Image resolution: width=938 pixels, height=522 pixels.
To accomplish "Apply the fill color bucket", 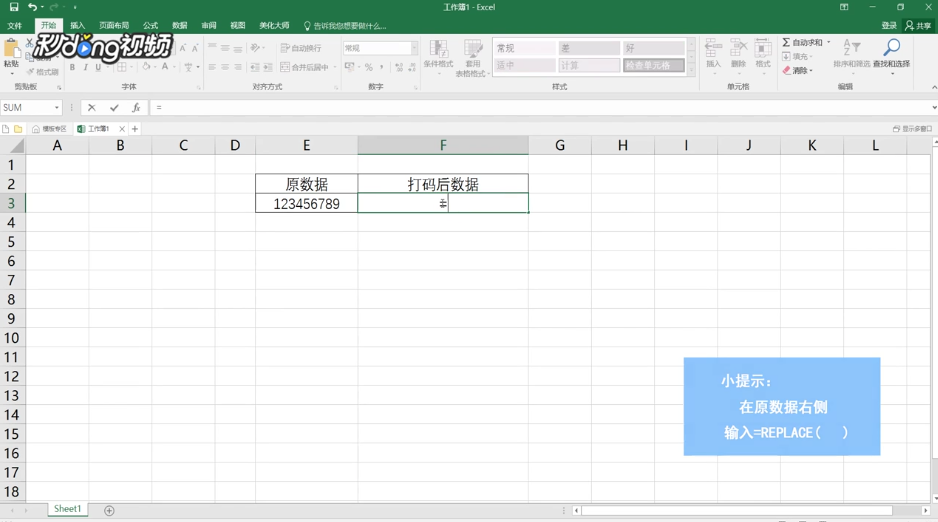I will (147, 67).
